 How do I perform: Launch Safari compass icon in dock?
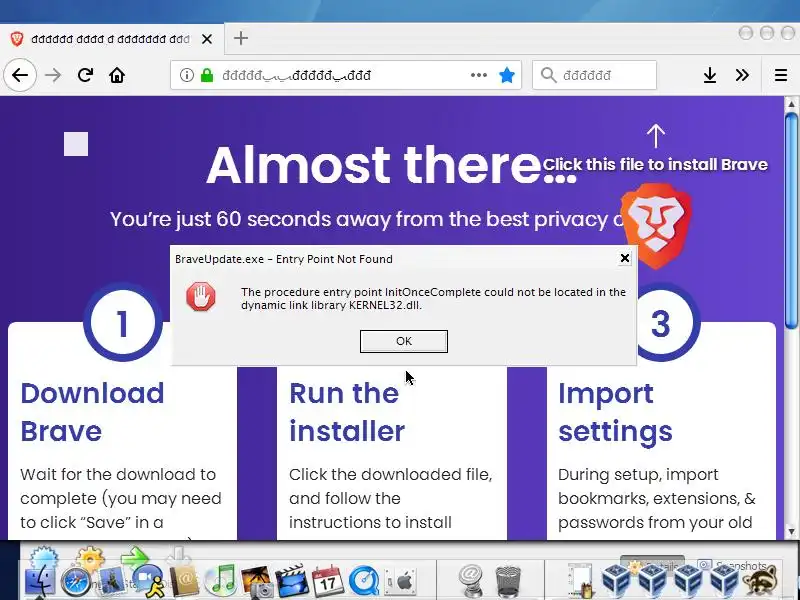[76, 581]
